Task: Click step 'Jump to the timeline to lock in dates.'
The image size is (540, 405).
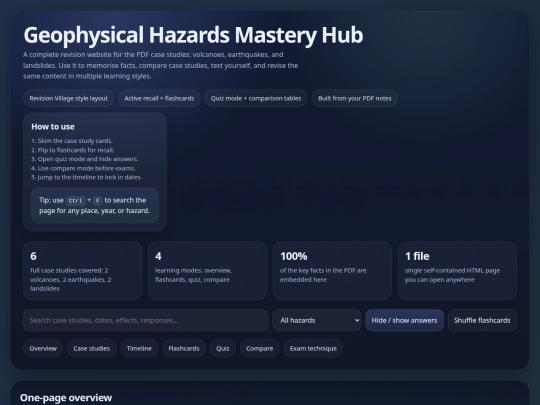Action: tap(86, 177)
